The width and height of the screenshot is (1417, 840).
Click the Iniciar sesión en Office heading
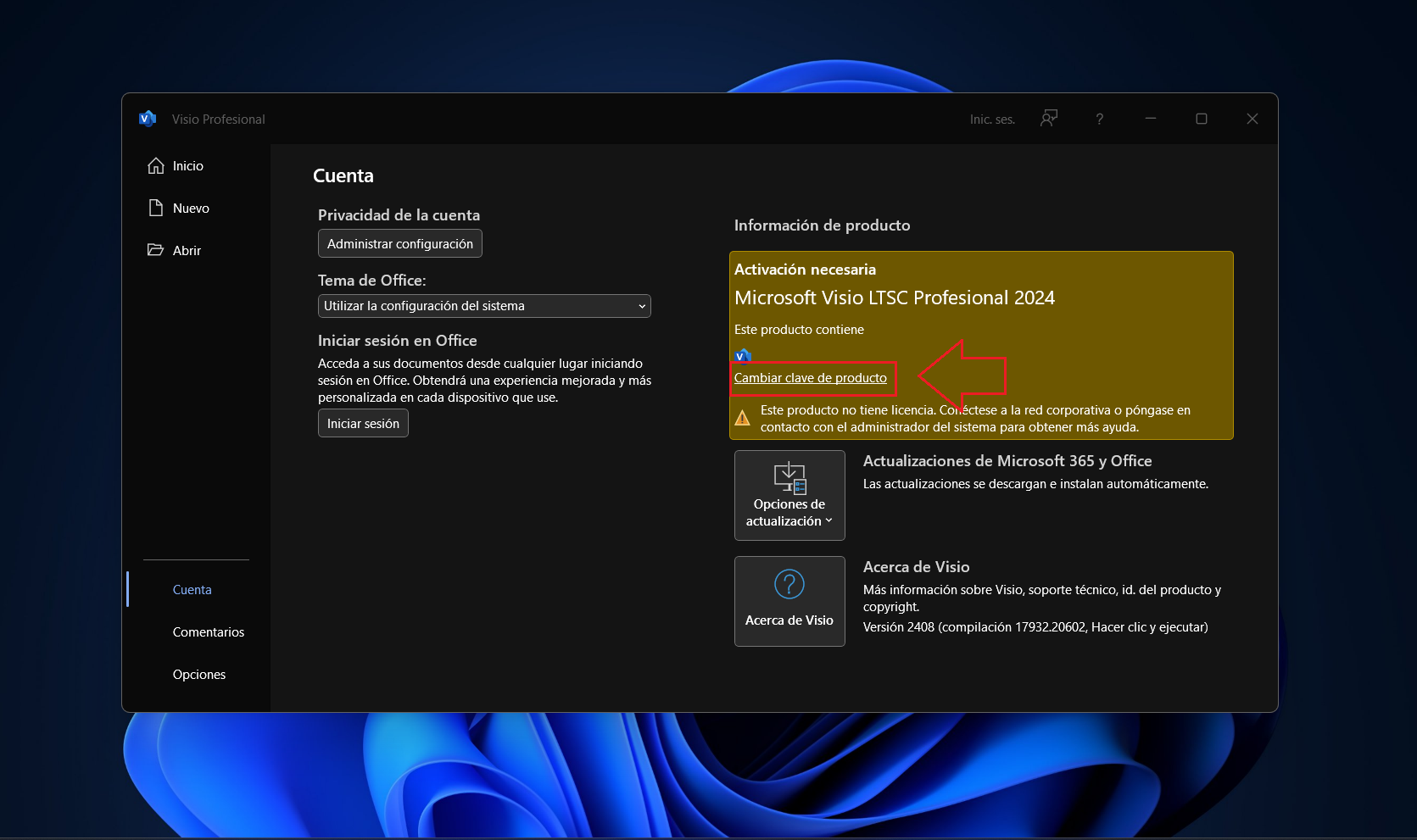click(x=398, y=341)
